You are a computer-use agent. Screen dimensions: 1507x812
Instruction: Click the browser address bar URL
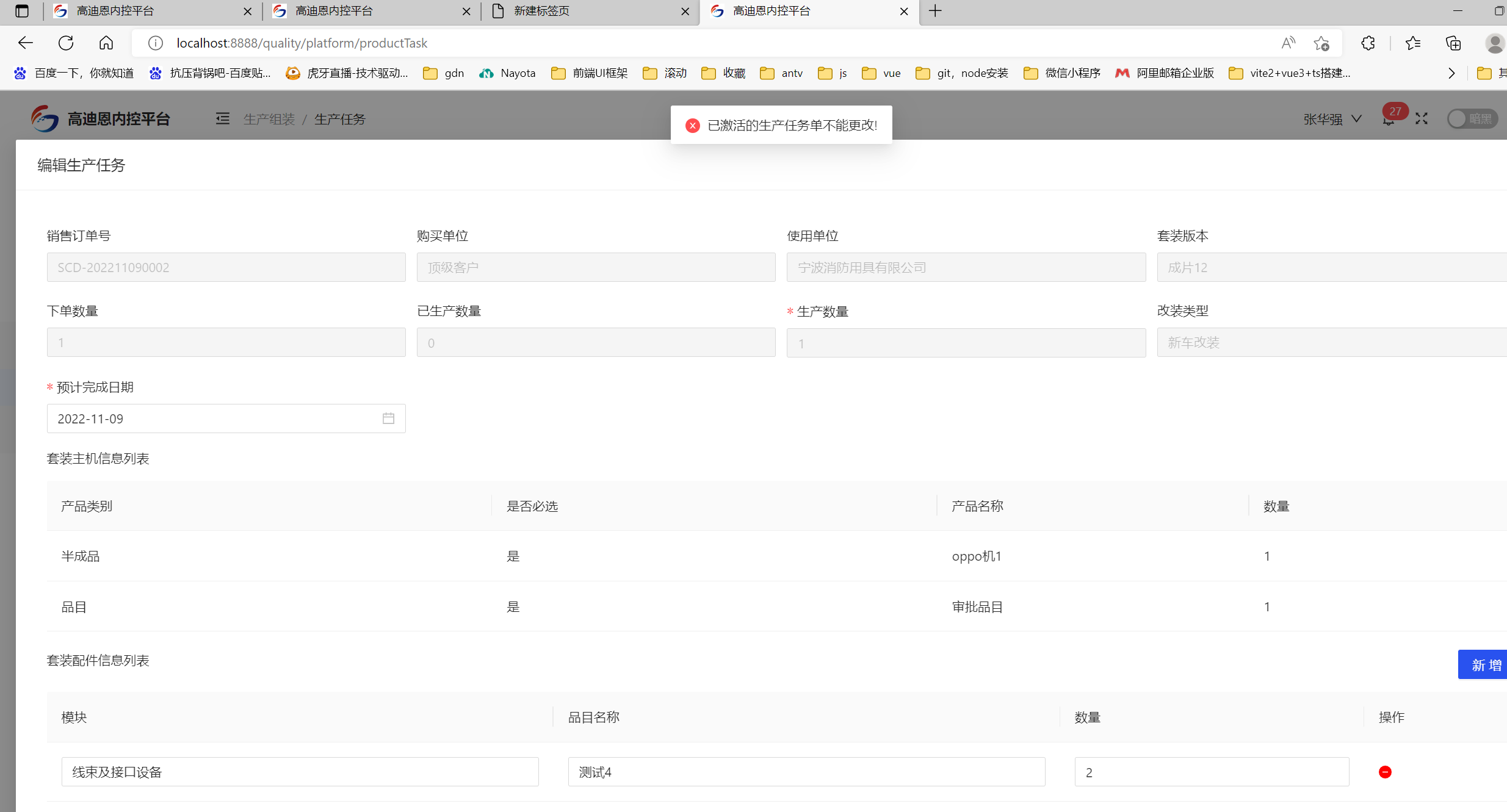(x=302, y=43)
